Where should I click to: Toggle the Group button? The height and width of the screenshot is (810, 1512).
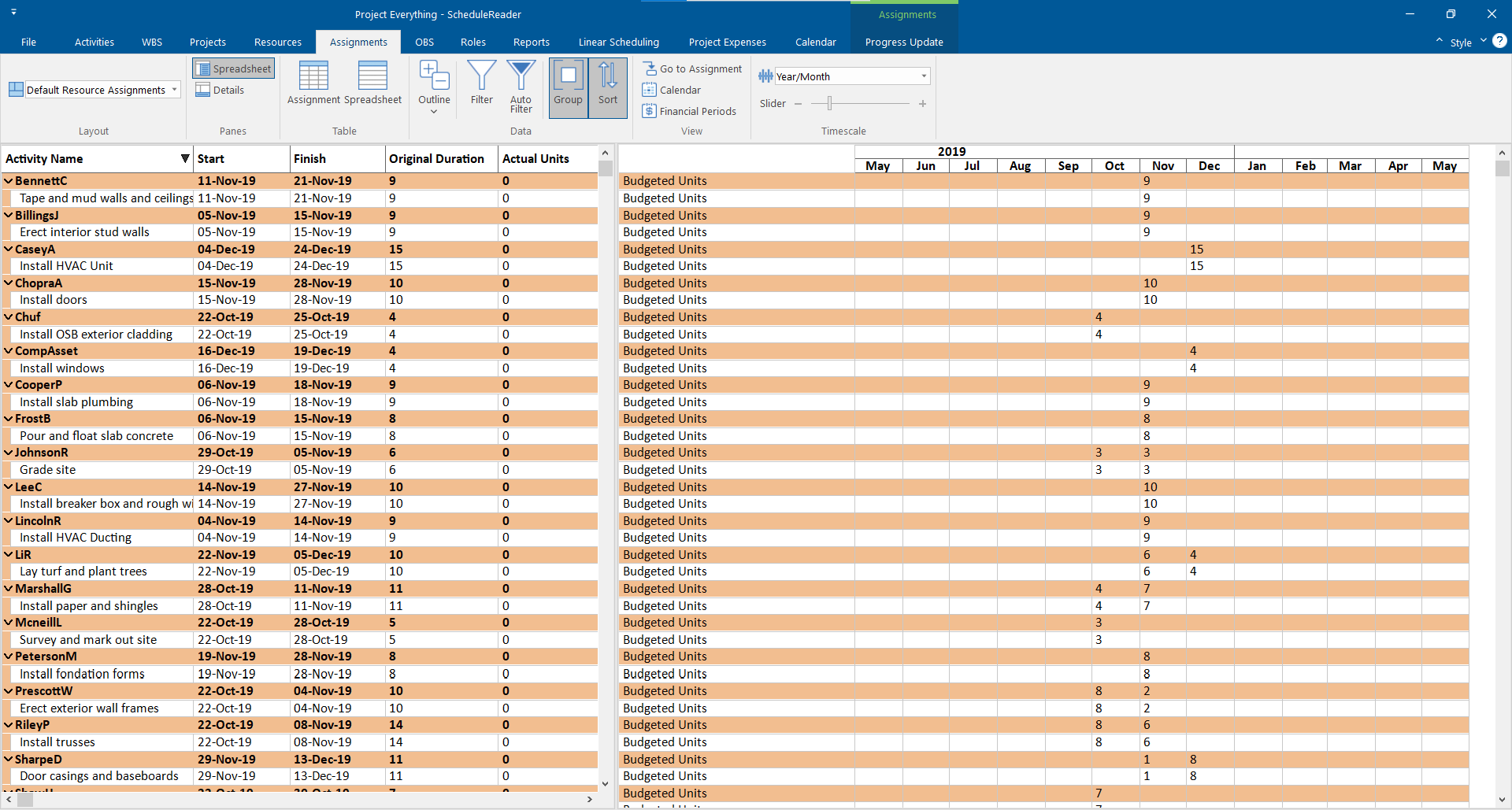point(568,87)
